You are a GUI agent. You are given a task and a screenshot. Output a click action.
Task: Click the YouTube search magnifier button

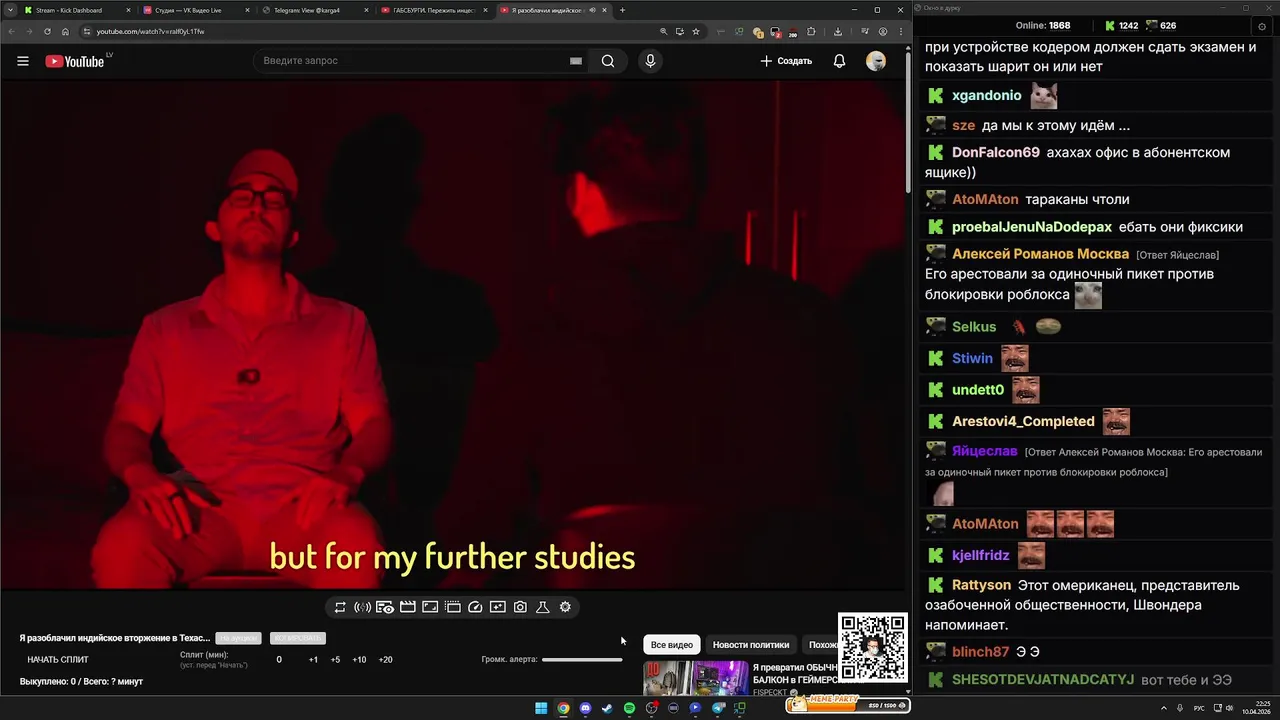(x=608, y=61)
